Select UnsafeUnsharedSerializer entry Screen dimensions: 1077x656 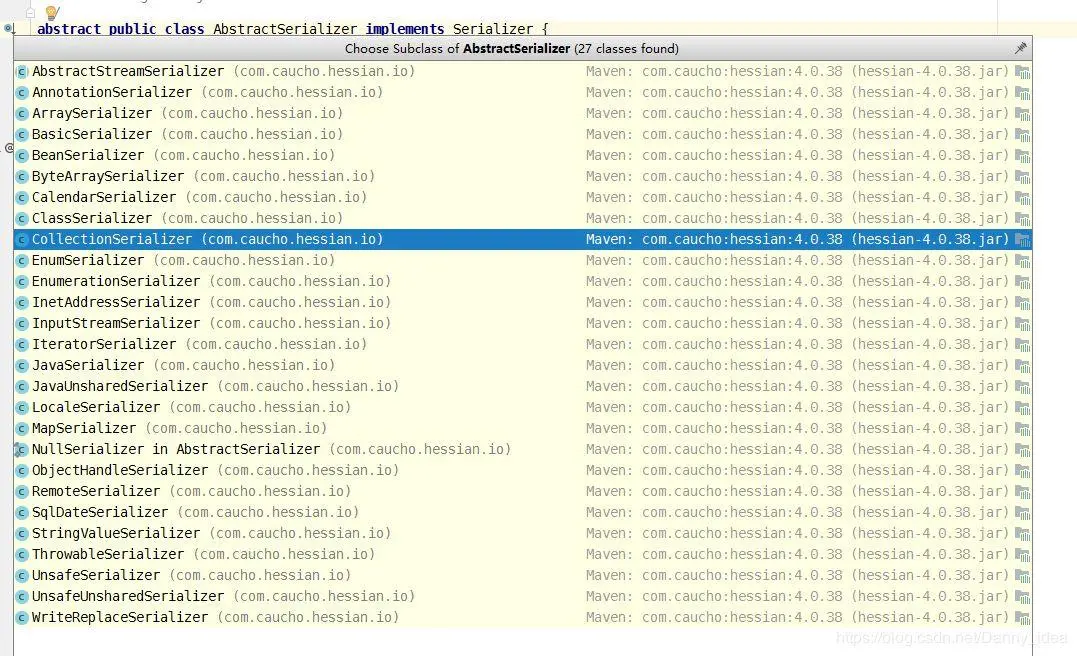point(523,596)
